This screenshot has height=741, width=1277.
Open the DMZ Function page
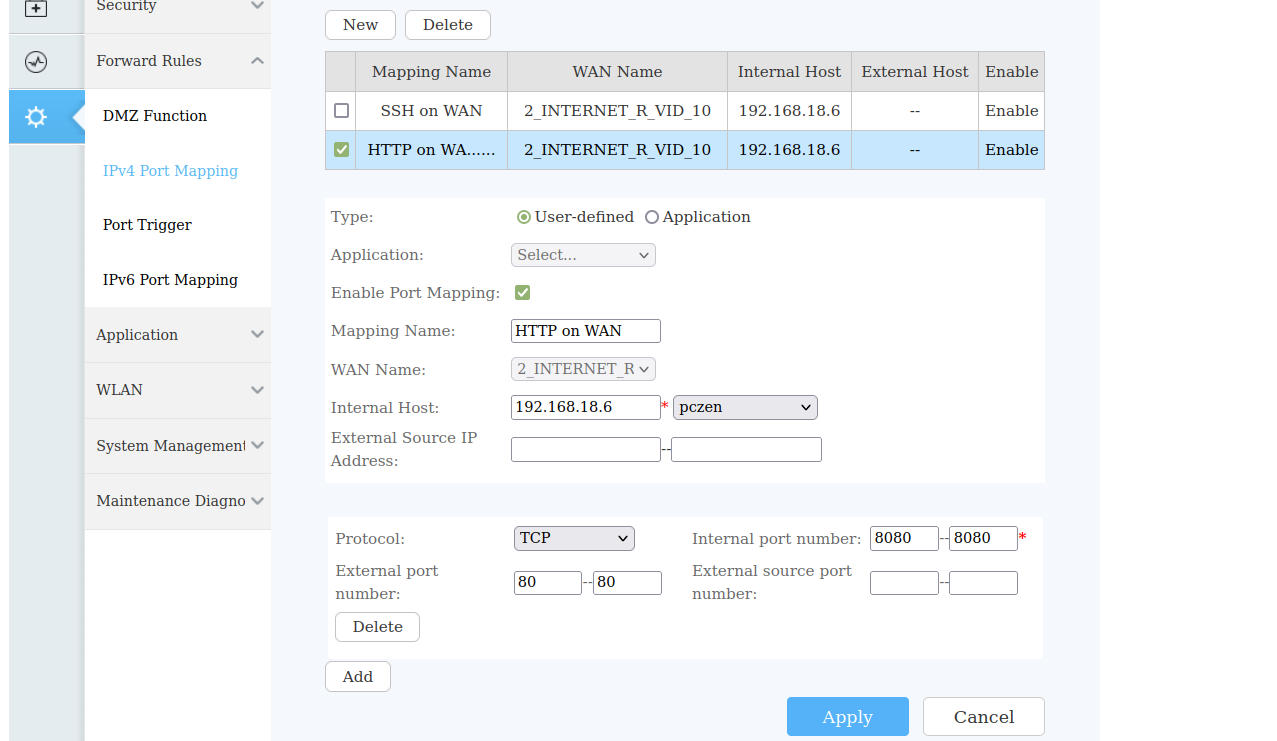click(x=155, y=116)
